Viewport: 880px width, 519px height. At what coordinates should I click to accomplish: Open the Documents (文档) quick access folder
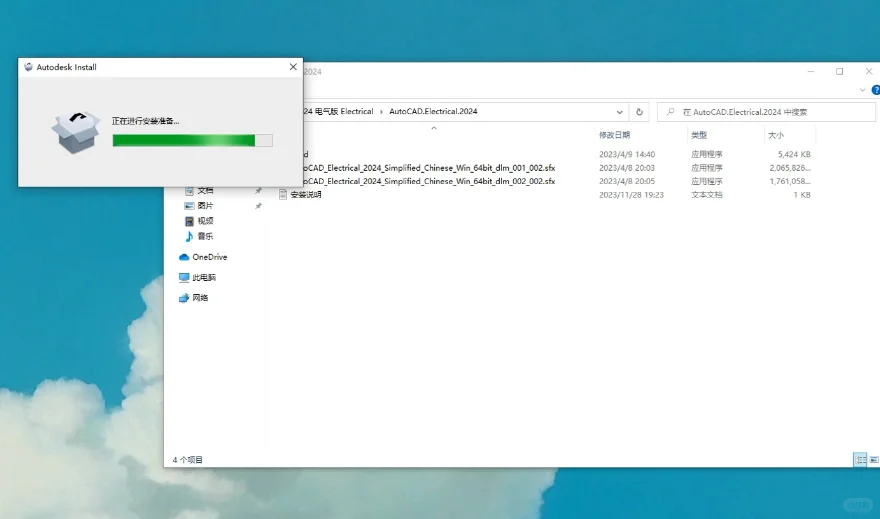tap(205, 191)
